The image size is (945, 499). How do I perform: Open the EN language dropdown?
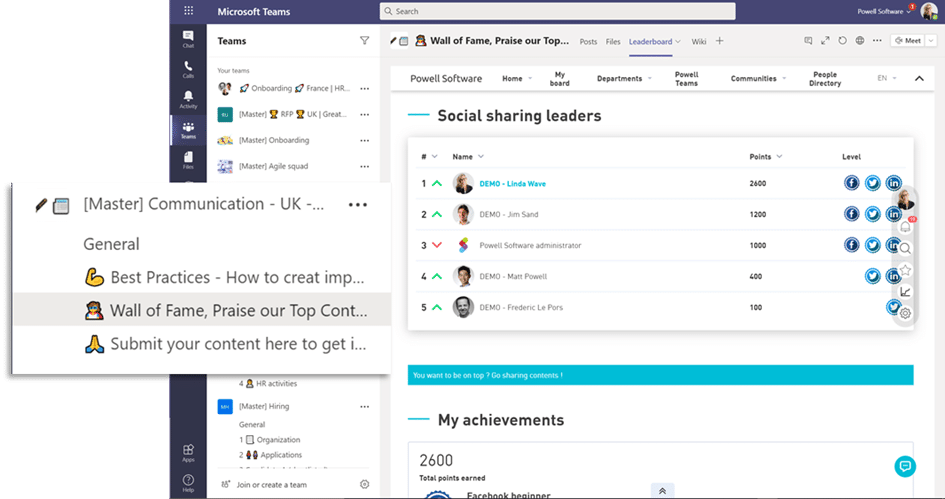point(895,78)
